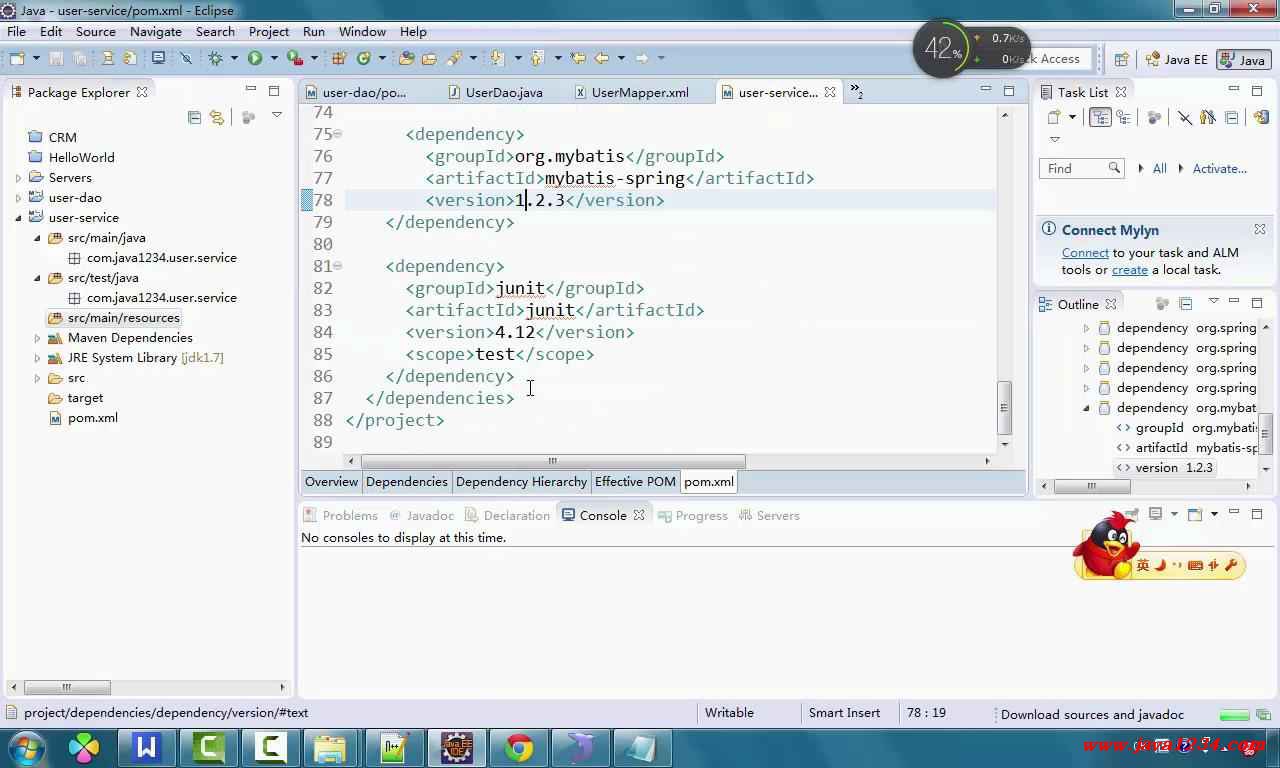Open the Run button dropdown arrow
The image size is (1280, 768).
click(273, 58)
